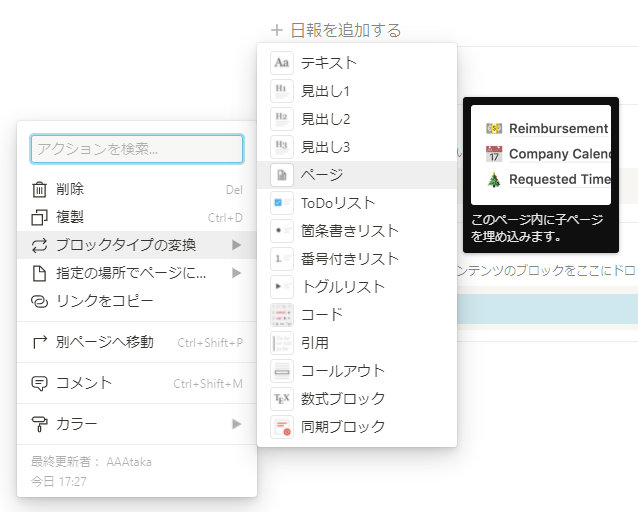Click the Text (テキスト) block type icon
638x512 pixels.
tap(282, 63)
